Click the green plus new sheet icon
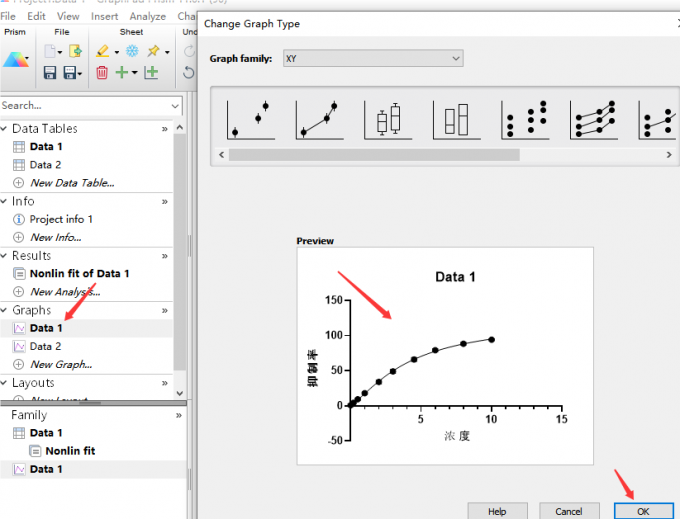This screenshot has height=519, width=680. click(x=122, y=72)
